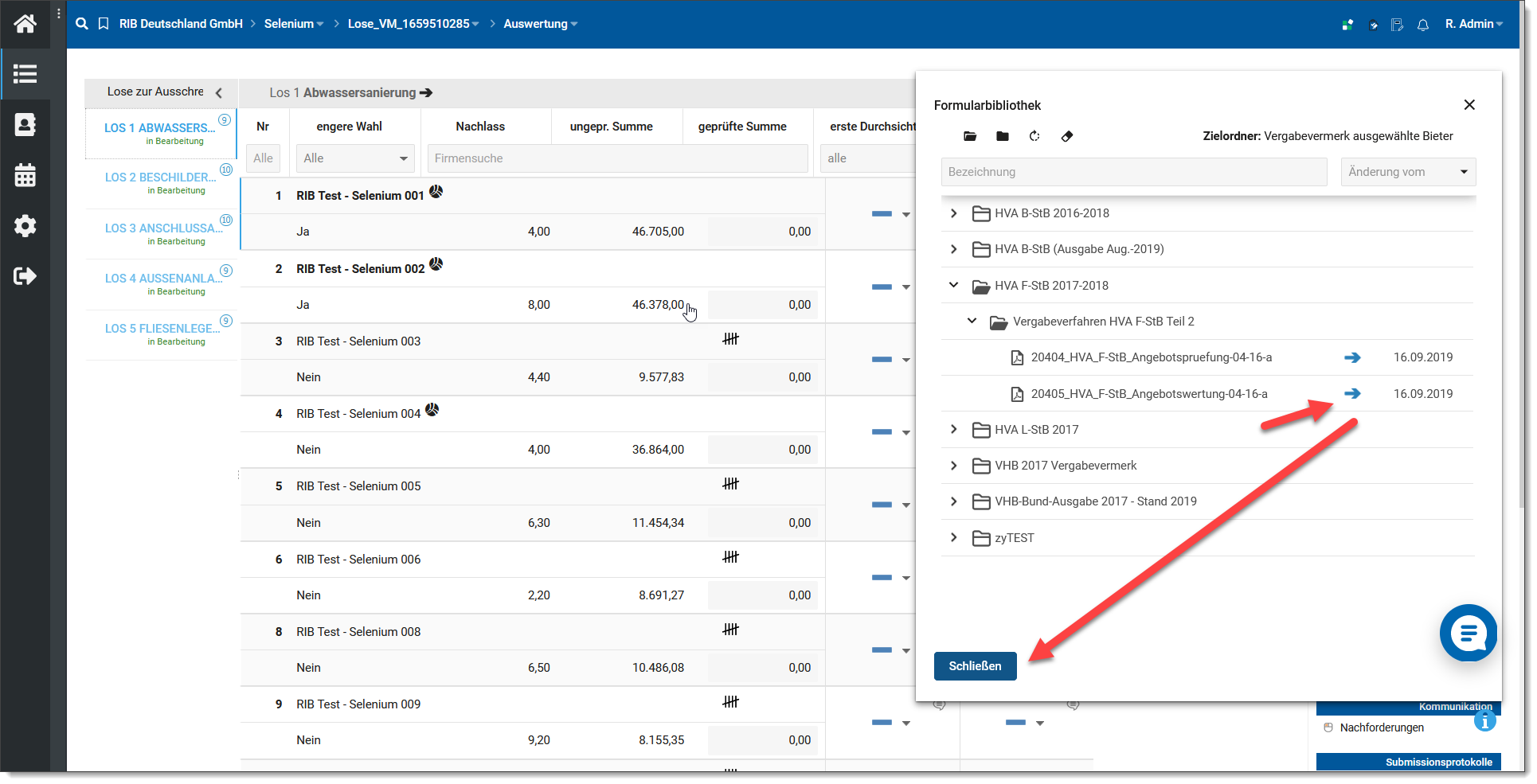Expand the VHB-Bund-Ausgabe 2017 - Stand 2019 folder
The image size is (1537, 784).
click(x=954, y=501)
